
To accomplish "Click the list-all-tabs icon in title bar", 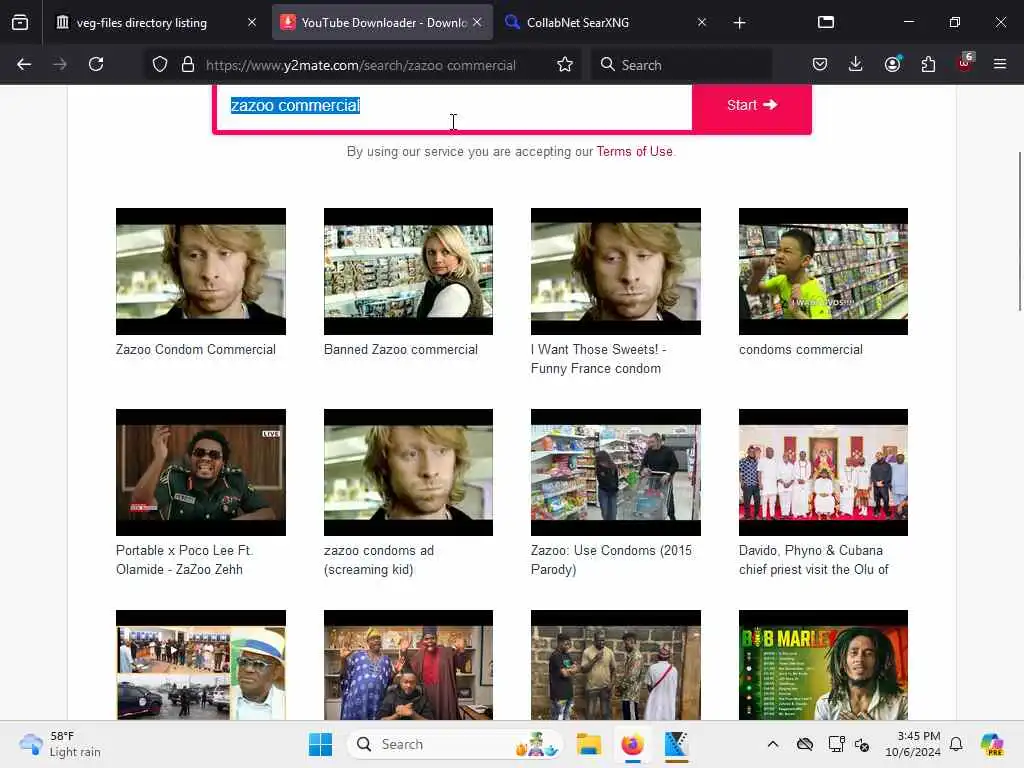I will tap(825, 22).
